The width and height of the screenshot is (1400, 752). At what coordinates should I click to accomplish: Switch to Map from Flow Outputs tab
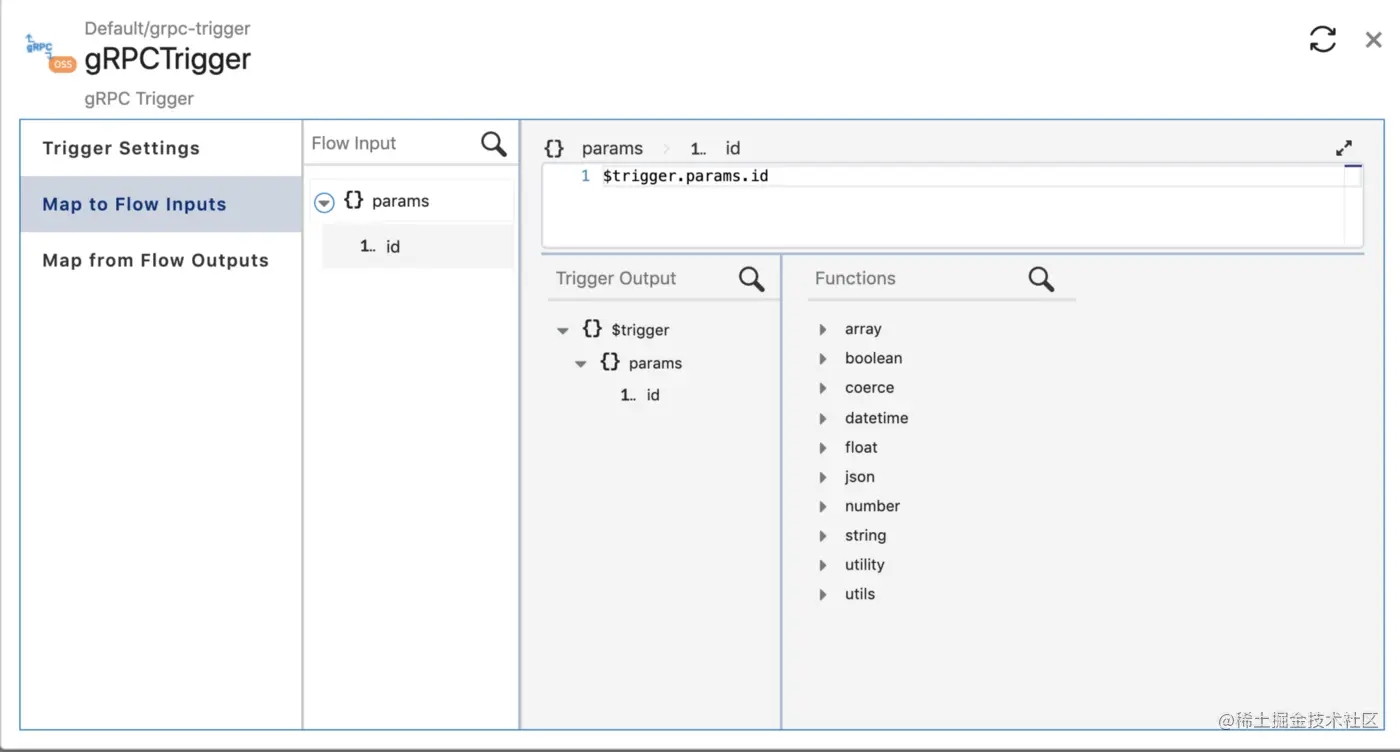coord(161,260)
